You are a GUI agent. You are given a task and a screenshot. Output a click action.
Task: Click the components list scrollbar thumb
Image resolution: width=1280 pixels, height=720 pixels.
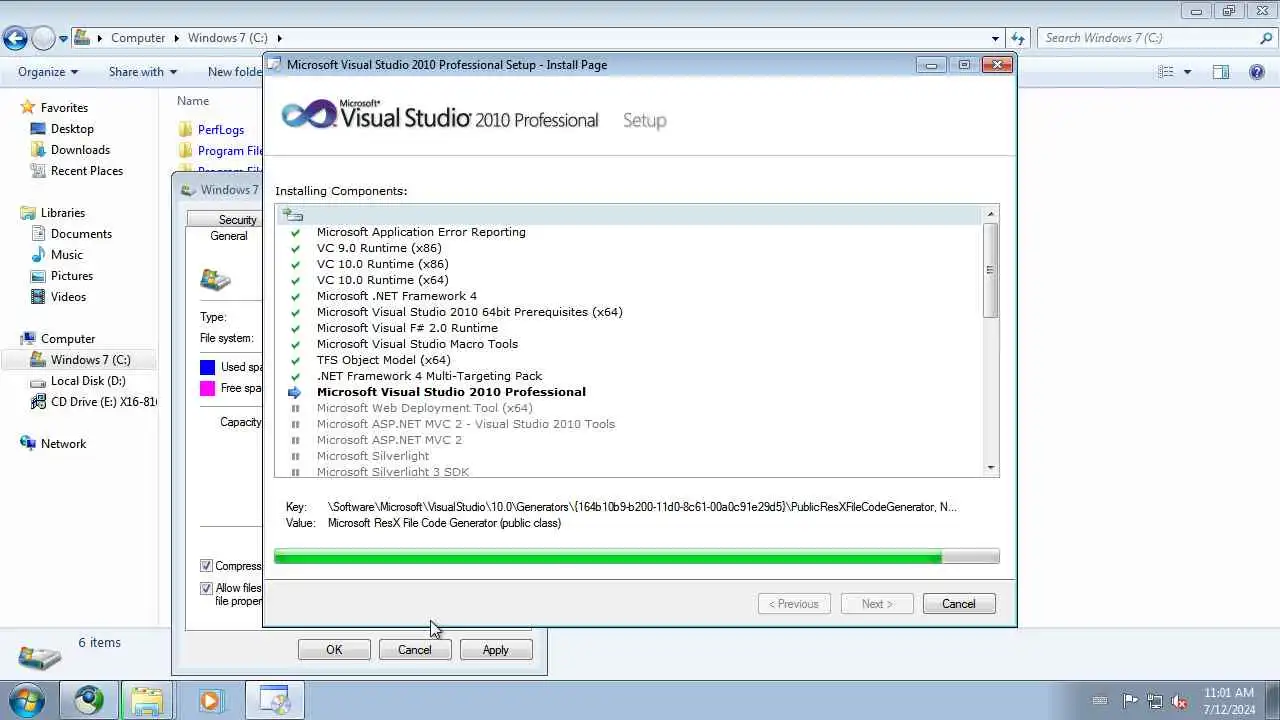pyautogui.click(x=991, y=270)
